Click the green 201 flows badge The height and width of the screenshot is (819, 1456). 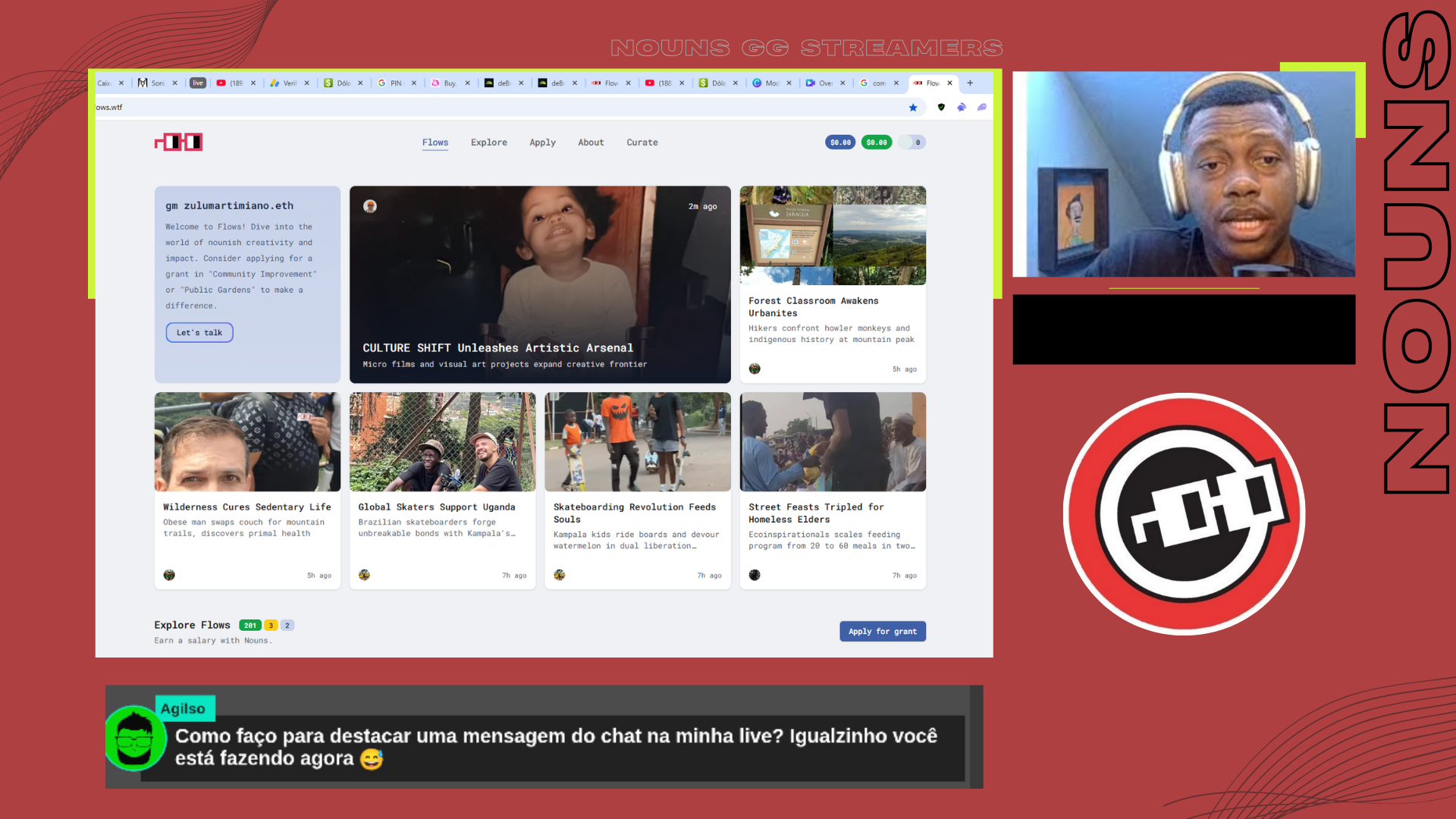[250, 626]
